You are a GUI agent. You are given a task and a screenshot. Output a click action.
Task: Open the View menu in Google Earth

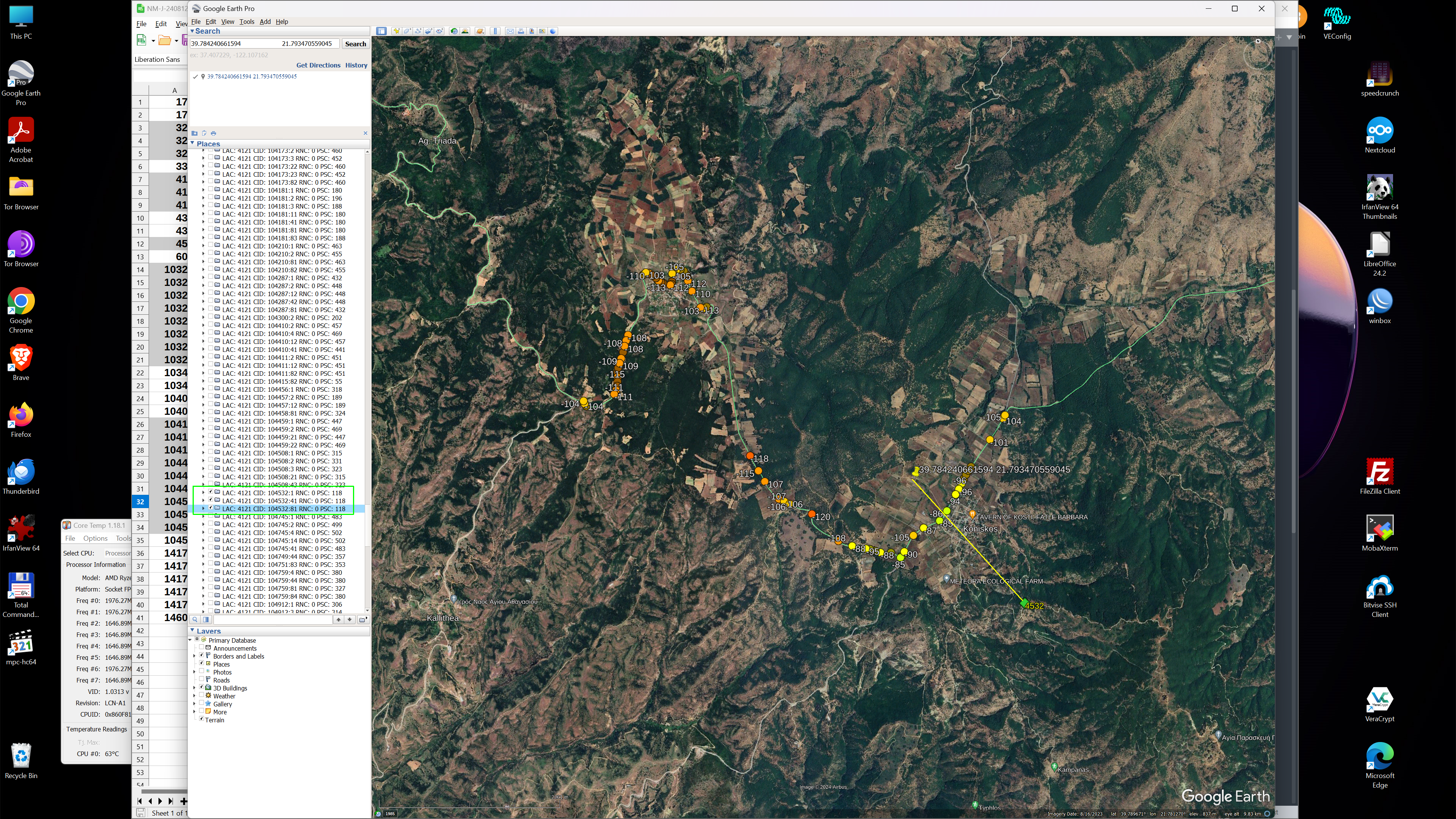[228, 22]
